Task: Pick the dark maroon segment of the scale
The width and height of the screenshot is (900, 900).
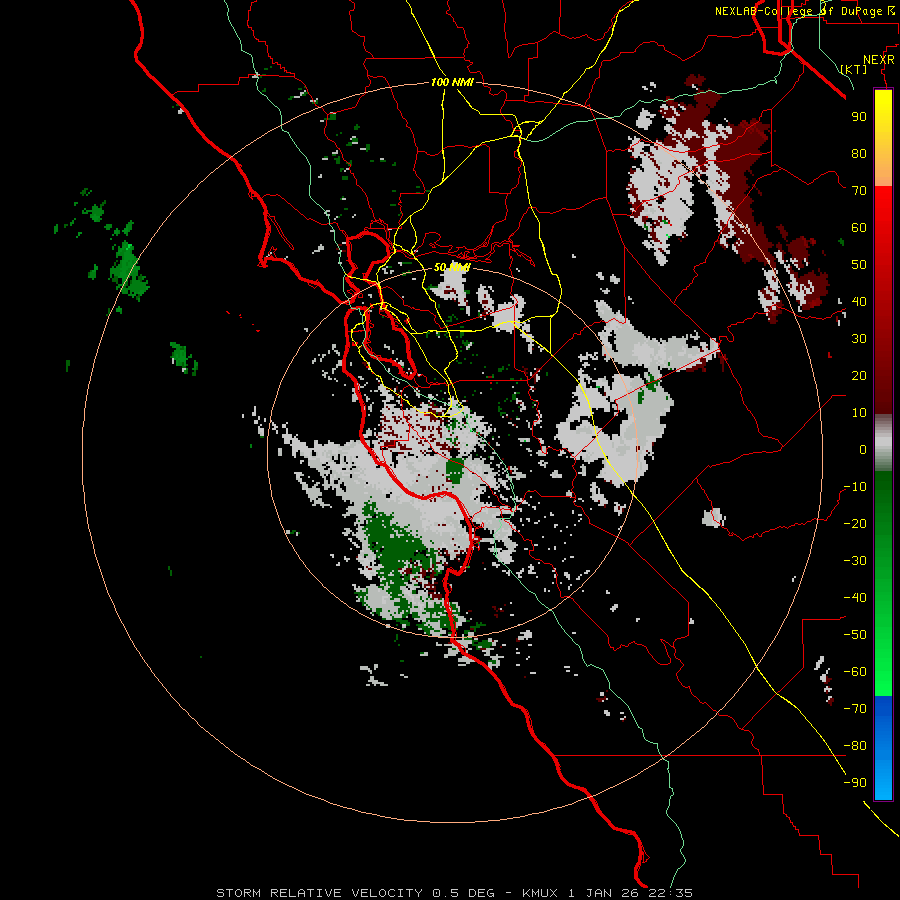Action: point(883,367)
